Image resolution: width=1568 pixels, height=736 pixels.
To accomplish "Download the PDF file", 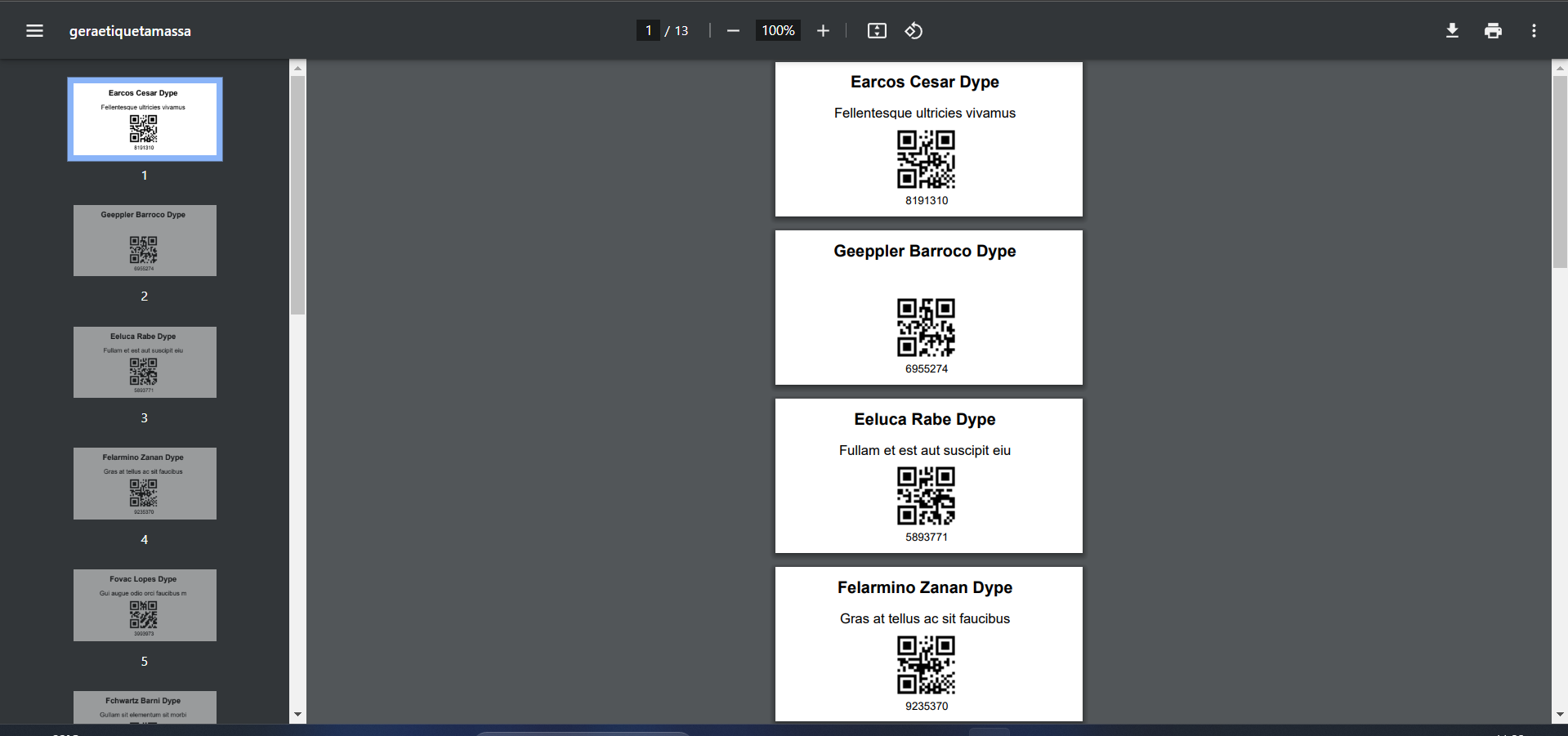I will (1452, 31).
